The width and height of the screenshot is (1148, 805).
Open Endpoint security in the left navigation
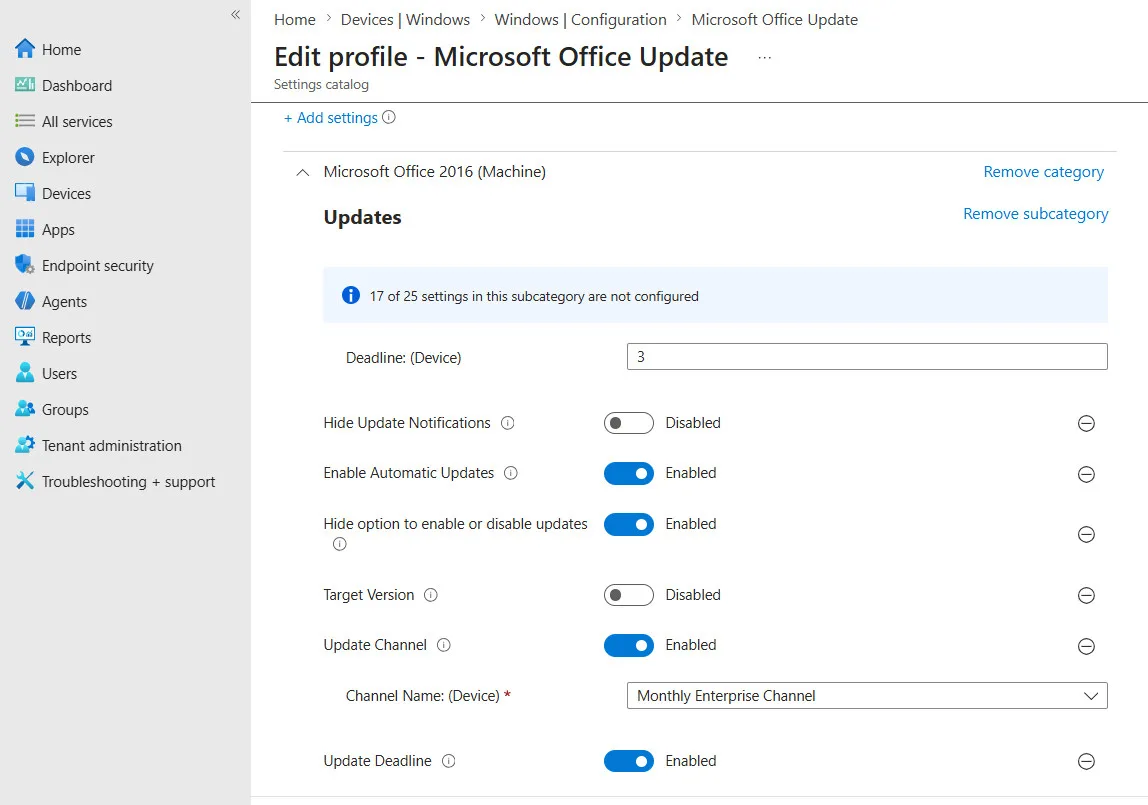97,265
